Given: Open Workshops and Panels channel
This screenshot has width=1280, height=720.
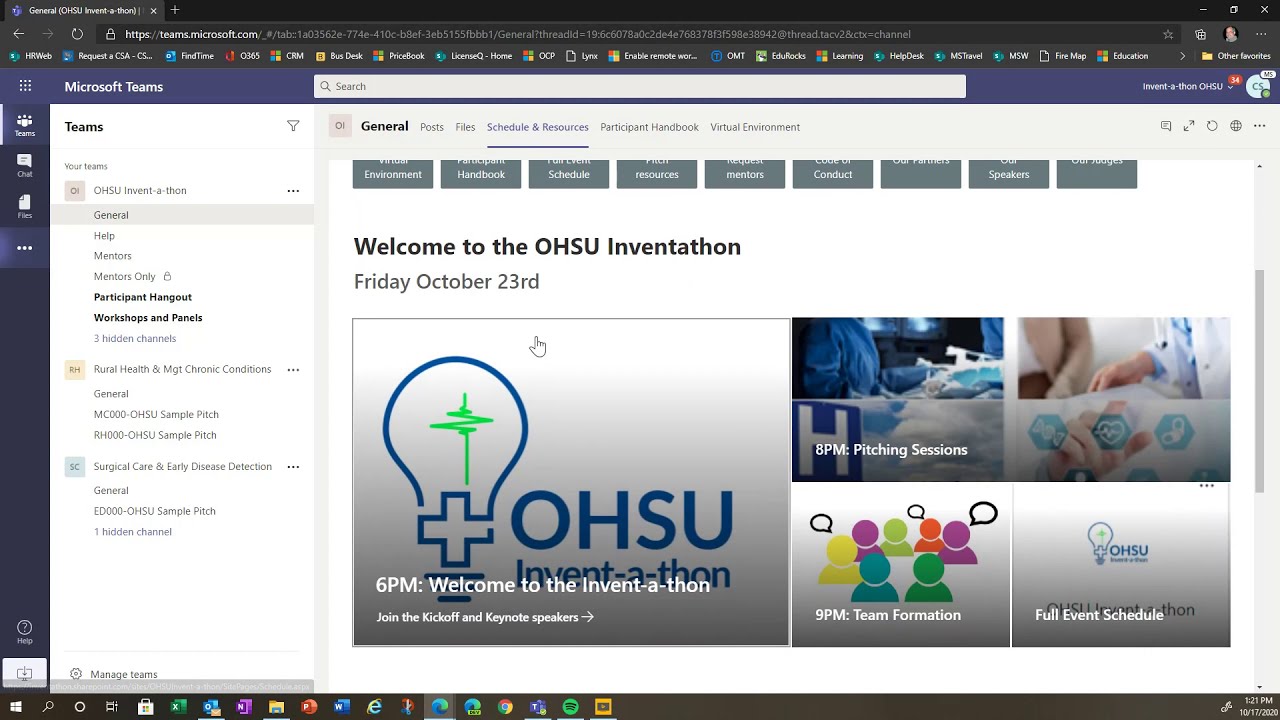Looking at the screenshot, I should [148, 317].
